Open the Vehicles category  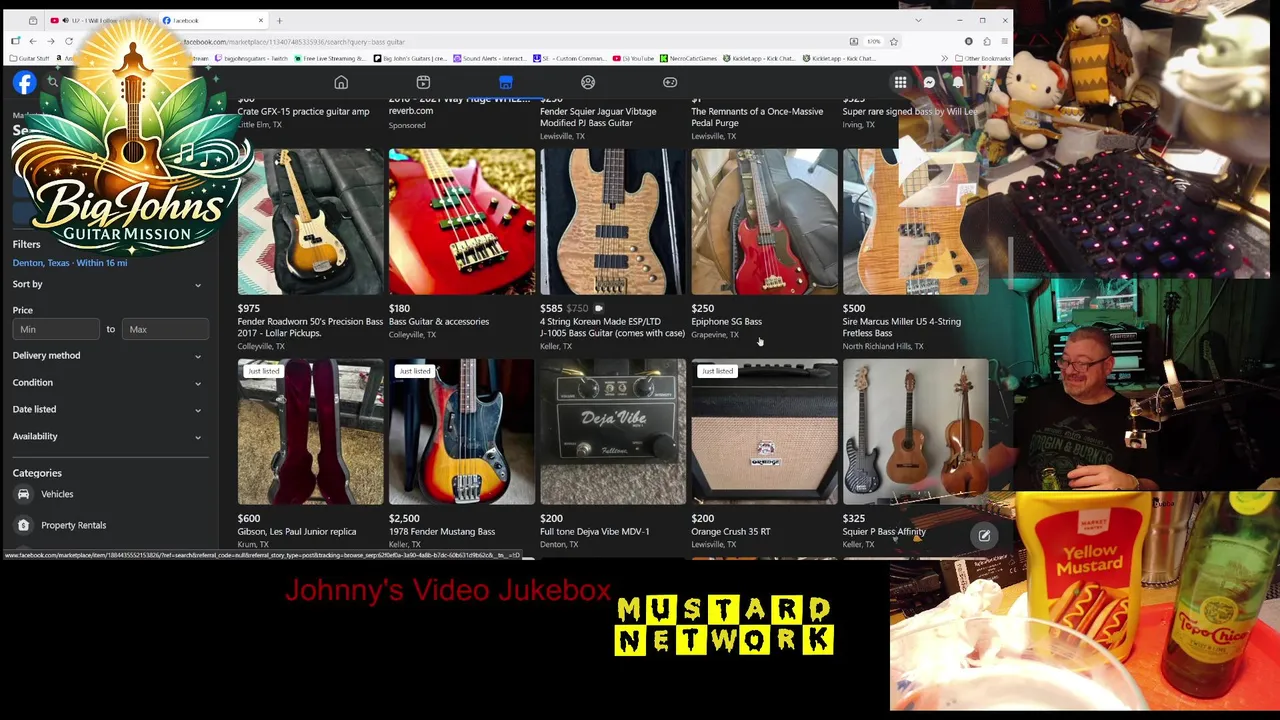109,494
